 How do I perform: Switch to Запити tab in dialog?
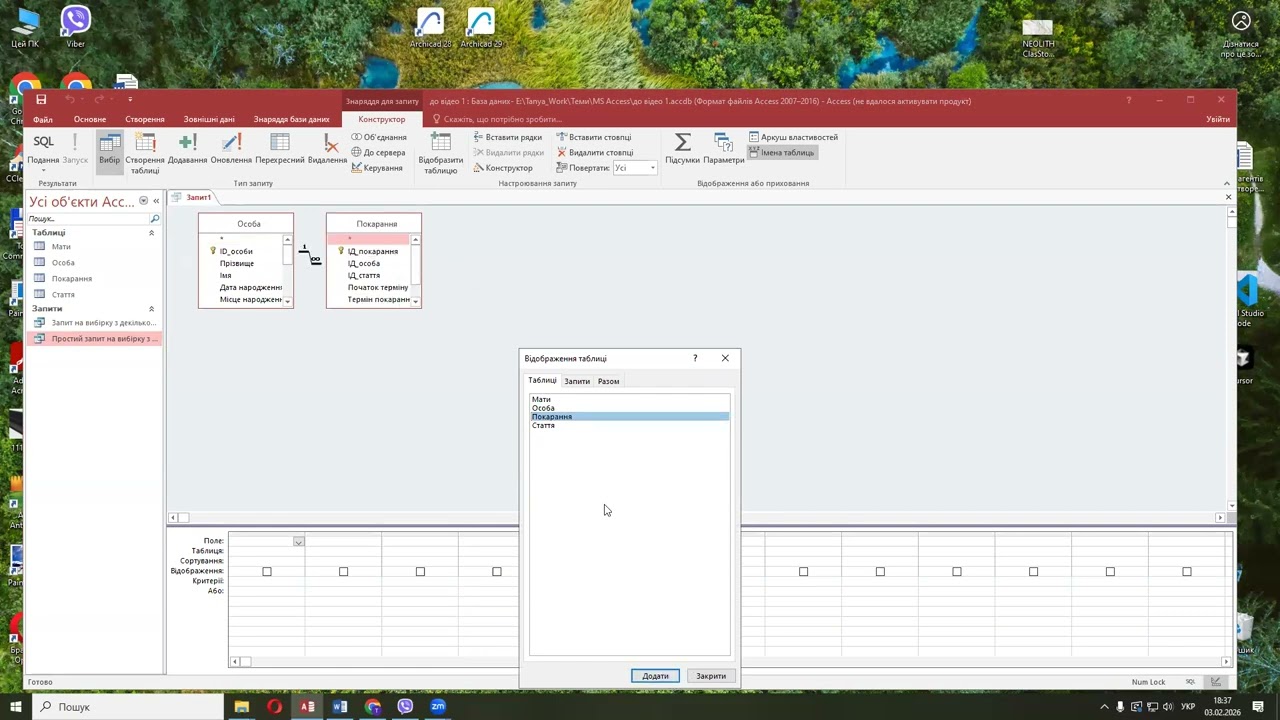click(x=577, y=381)
